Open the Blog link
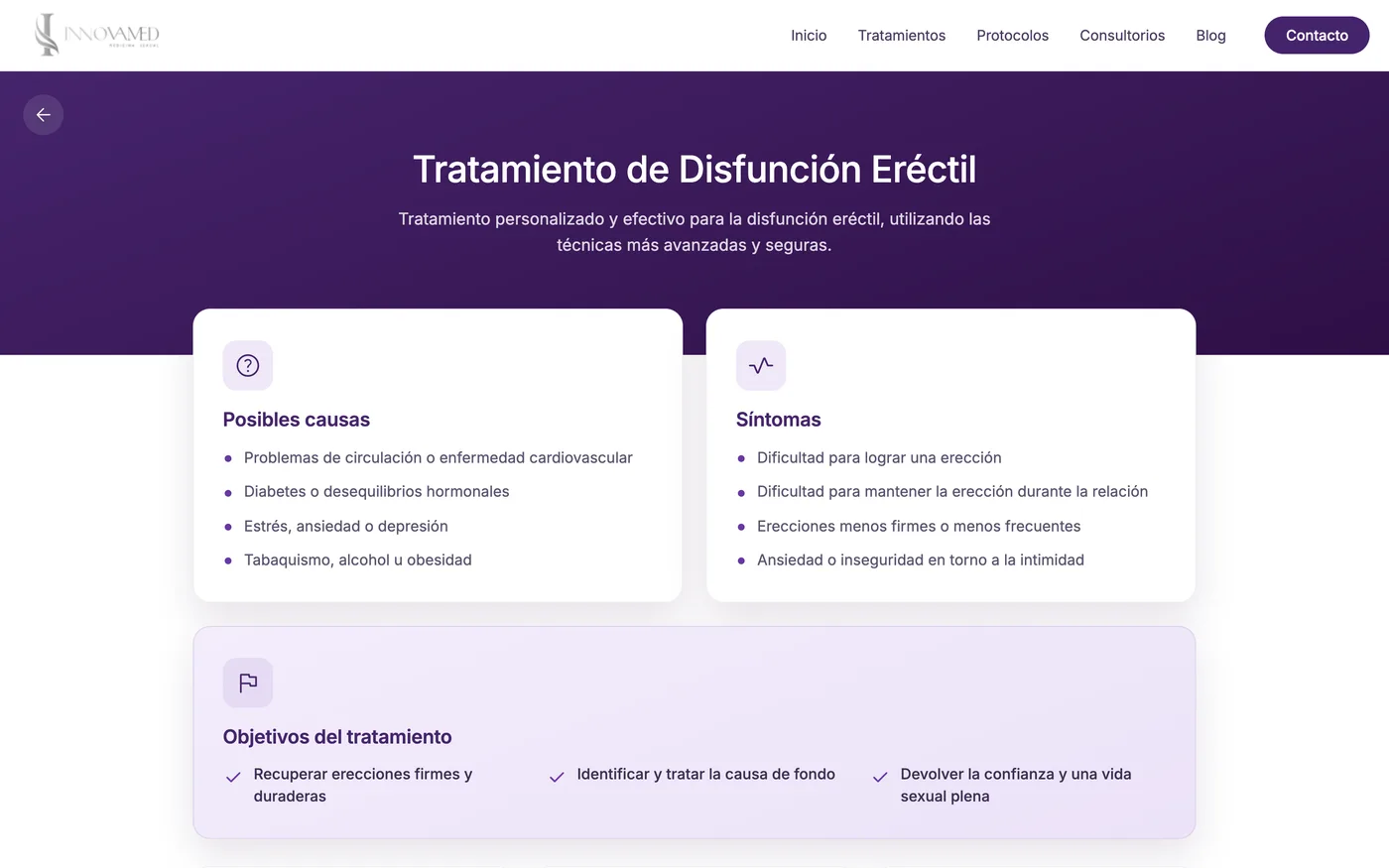 (x=1210, y=36)
